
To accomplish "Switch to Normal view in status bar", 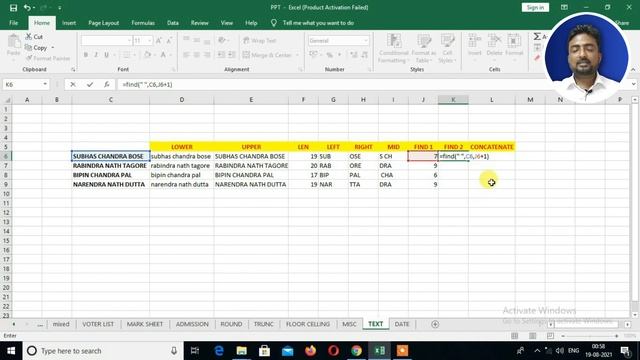I will tap(515, 336).
